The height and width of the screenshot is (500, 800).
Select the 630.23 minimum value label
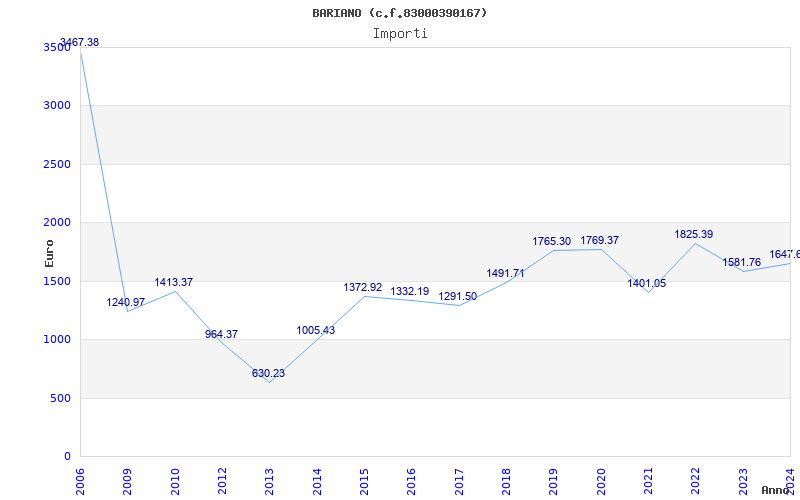[268, 373]
